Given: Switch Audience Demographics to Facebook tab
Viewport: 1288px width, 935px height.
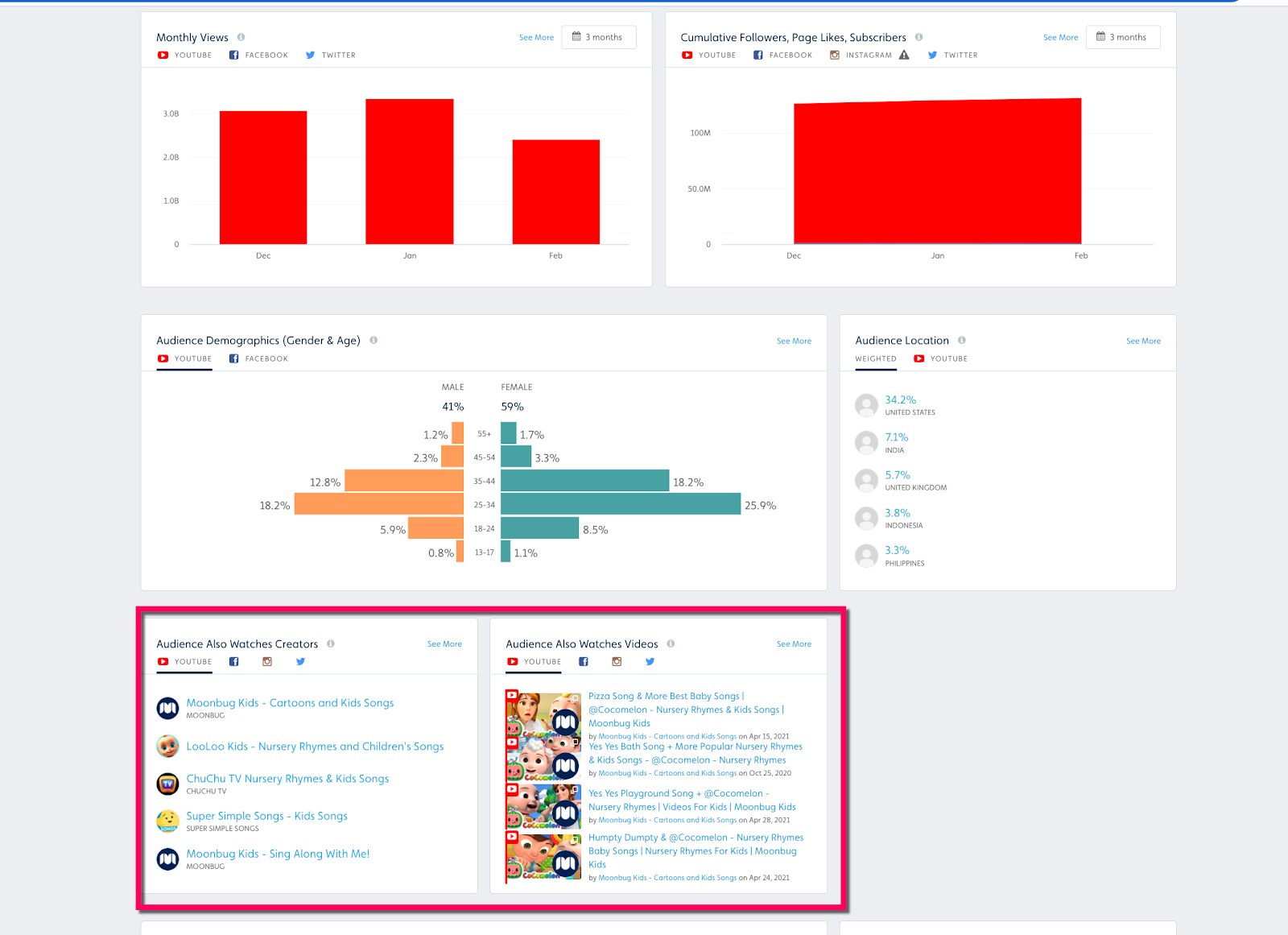Looking at the screenshot, I should [x=258, y=359].
